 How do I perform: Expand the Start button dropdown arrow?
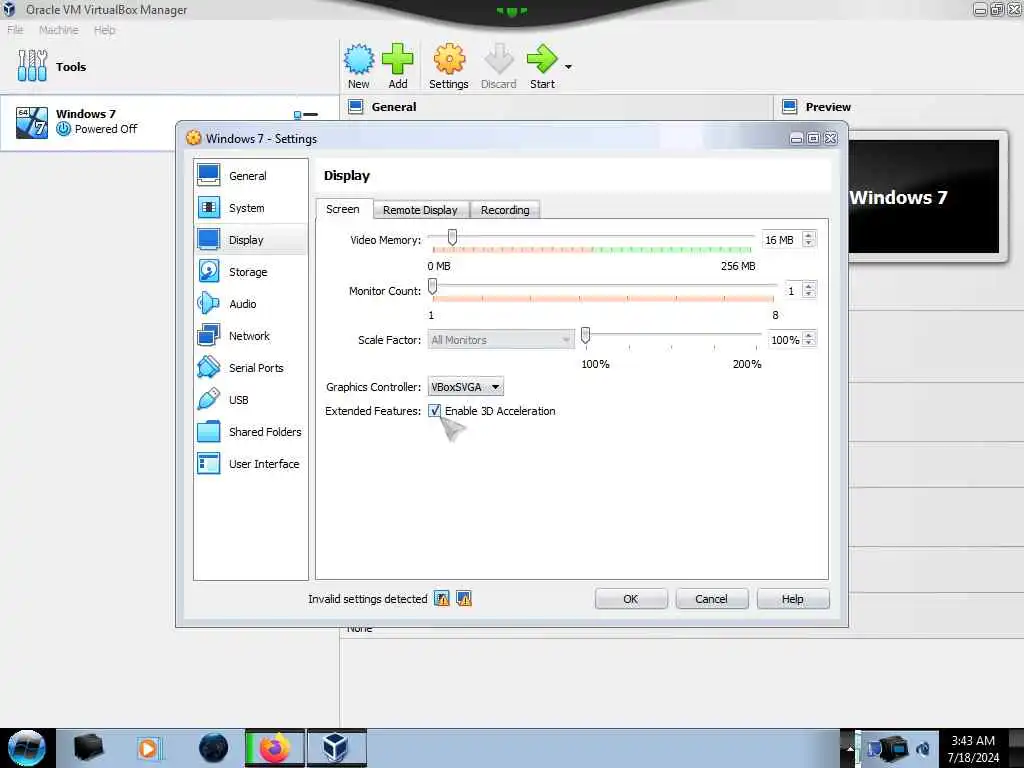(568, 67)
